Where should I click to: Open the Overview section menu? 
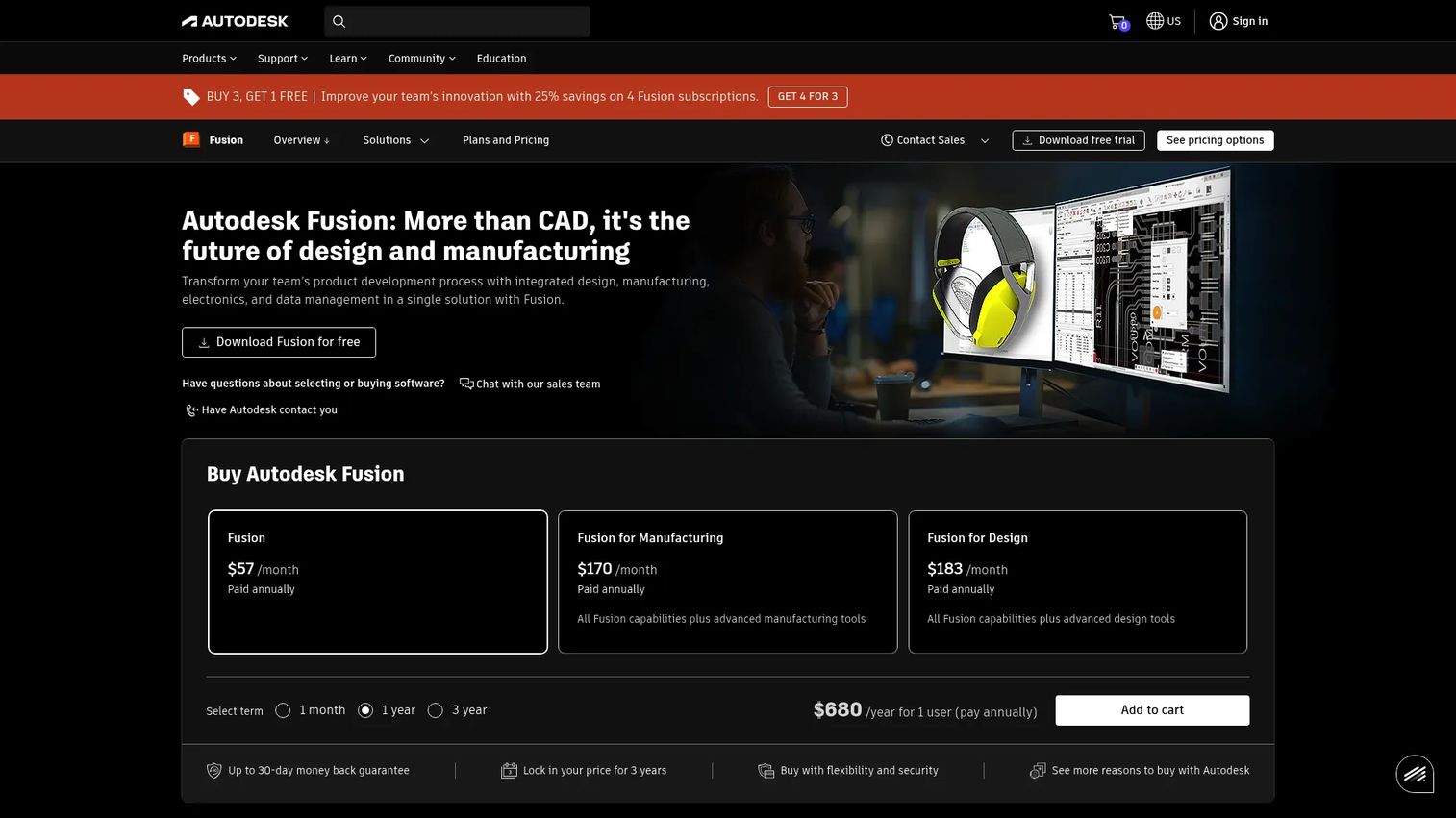[x=302, y=140]
